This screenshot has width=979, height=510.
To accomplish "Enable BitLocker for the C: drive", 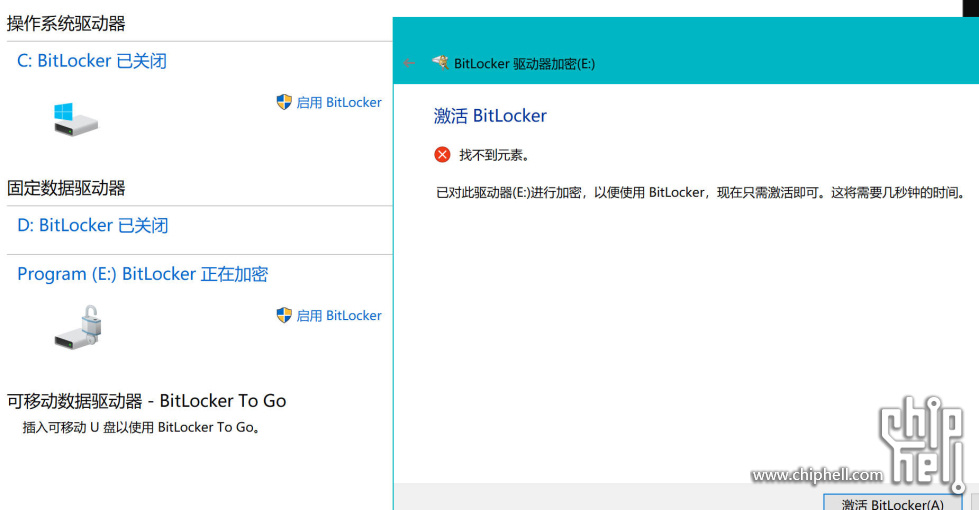I will click(339, 102).
